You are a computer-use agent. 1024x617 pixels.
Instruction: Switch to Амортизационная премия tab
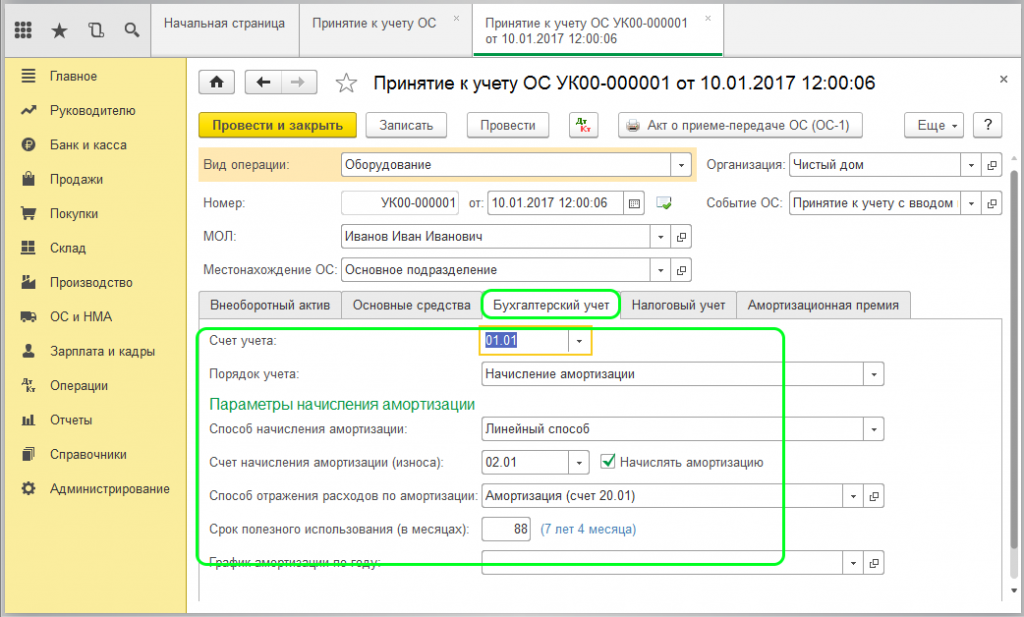[823, 305]
